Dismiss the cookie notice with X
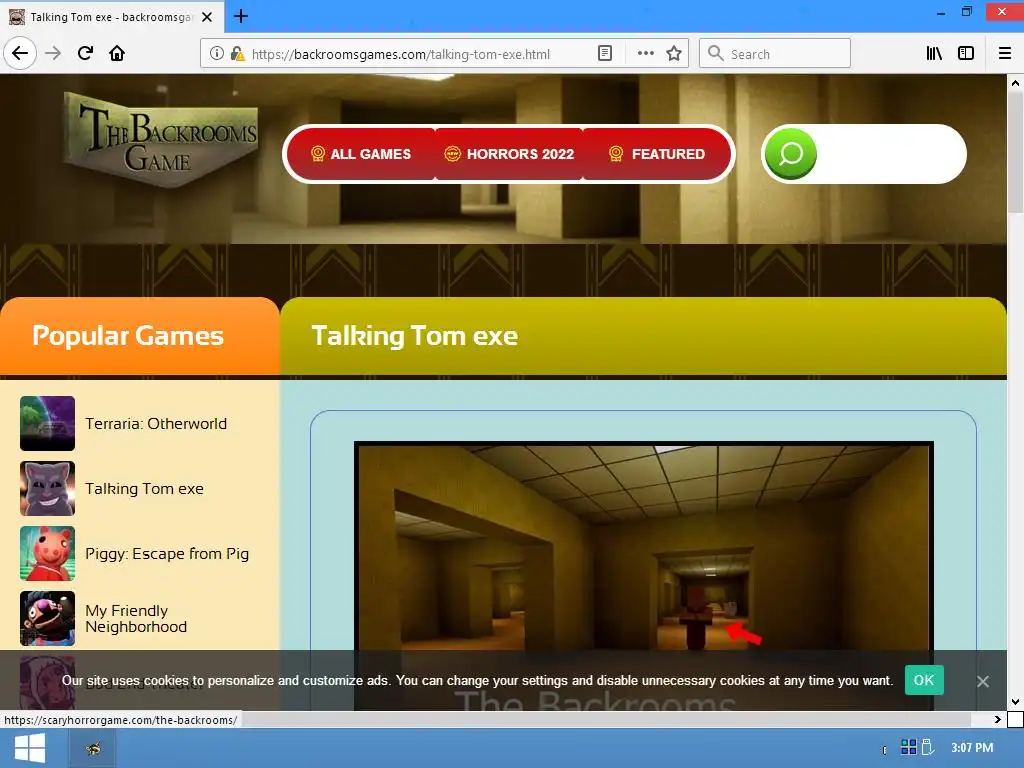Viewport: 1024px width, 768px height. 983,681
